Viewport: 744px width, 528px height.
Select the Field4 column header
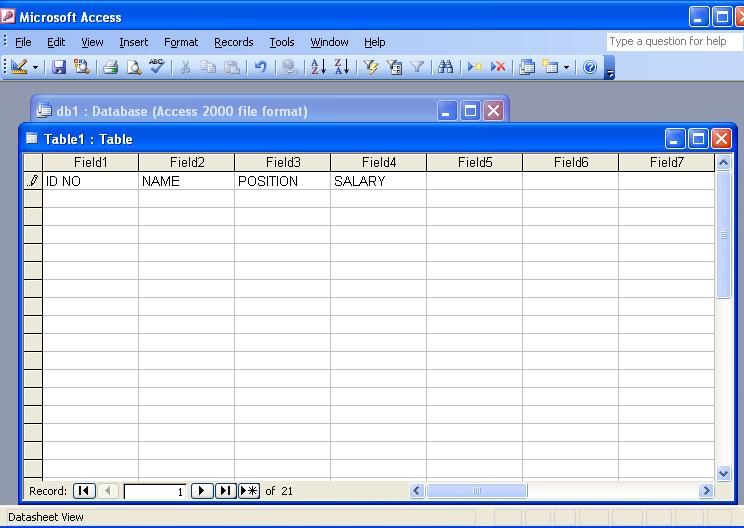pos(379,163)
